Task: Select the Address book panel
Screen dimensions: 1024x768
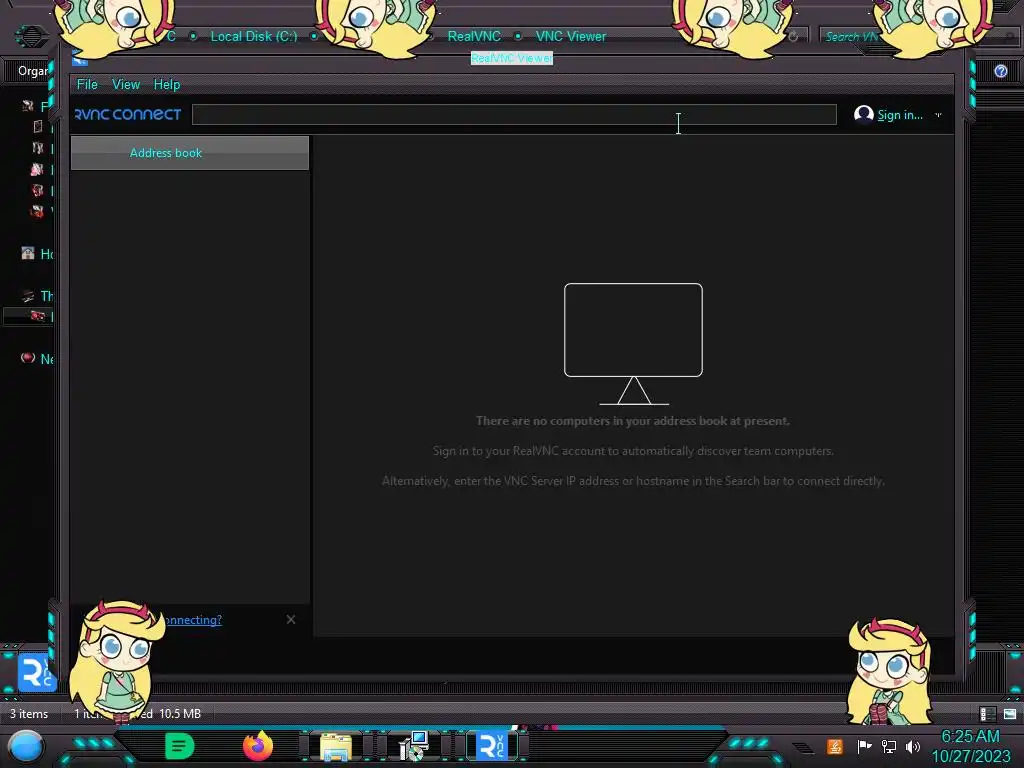Action: (189, 153)
